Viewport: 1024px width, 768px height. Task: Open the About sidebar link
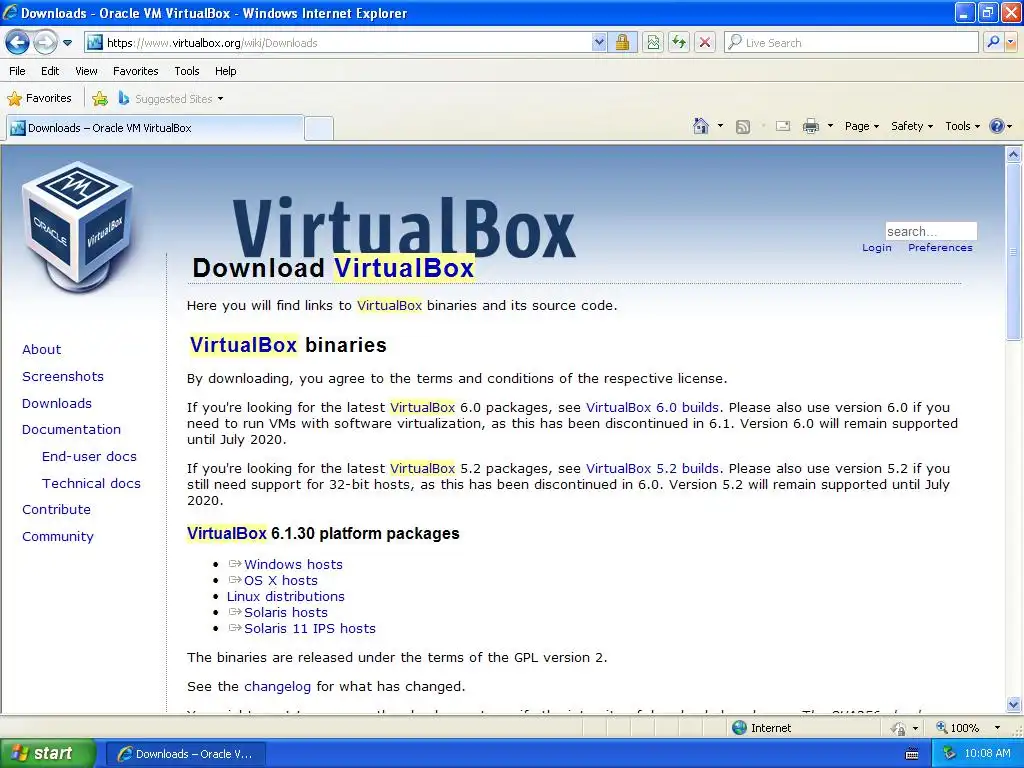click(x=41, y=349)
